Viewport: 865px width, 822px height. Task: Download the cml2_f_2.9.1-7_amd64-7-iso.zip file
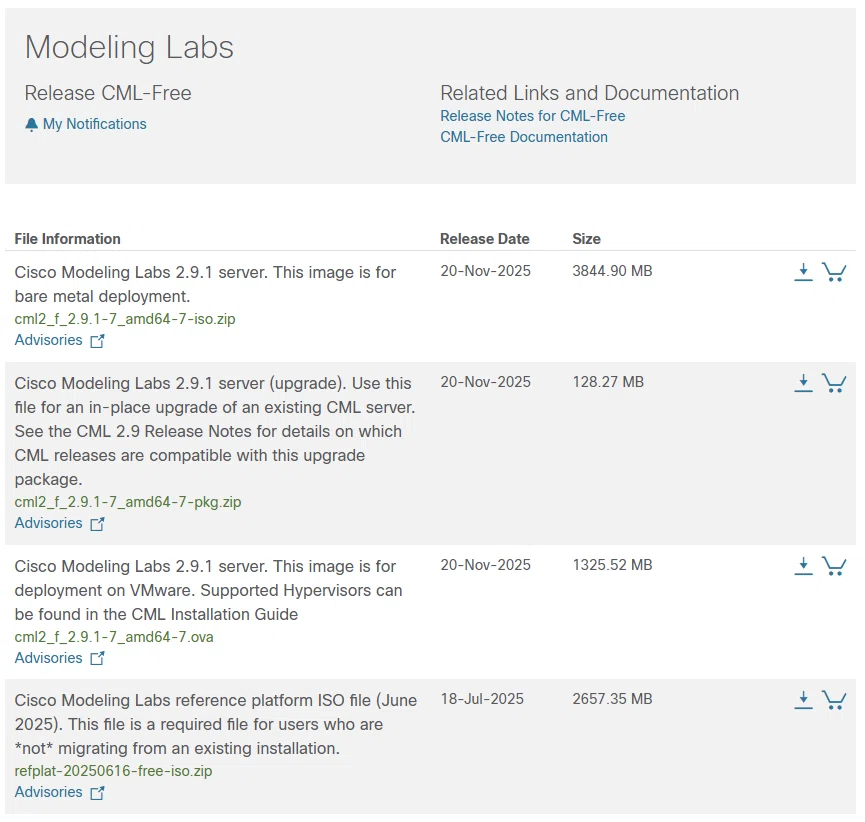tap(803, 272)
